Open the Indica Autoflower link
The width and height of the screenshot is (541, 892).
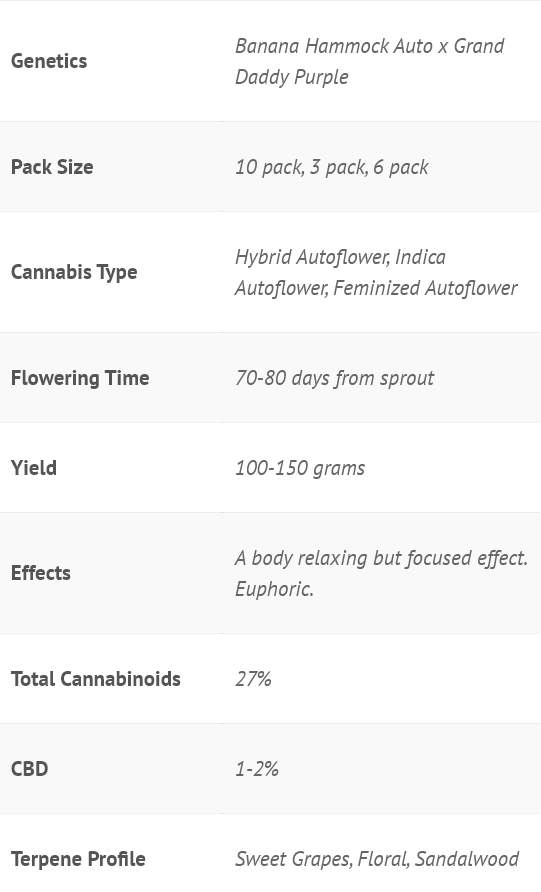coord(420,257)
